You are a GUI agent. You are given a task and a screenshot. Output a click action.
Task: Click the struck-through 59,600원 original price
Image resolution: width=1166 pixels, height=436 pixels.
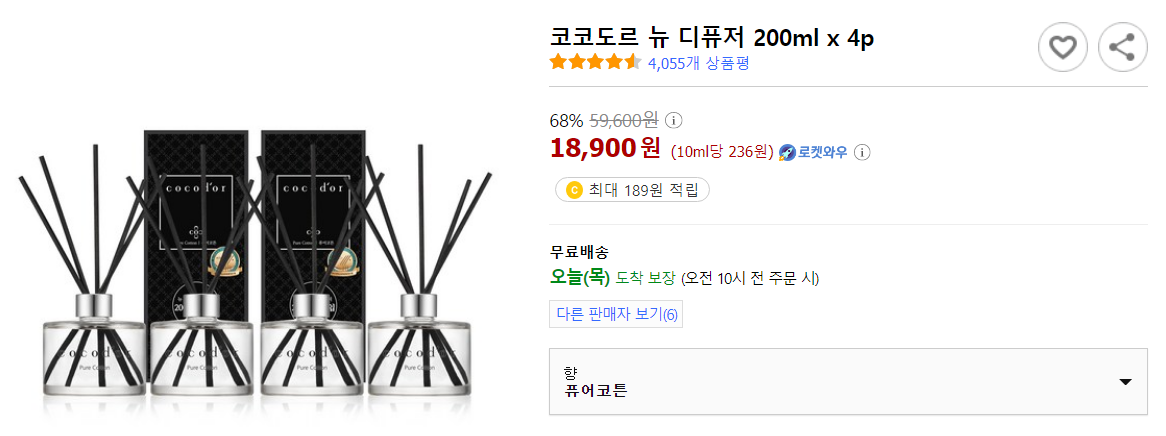(623, 120)
